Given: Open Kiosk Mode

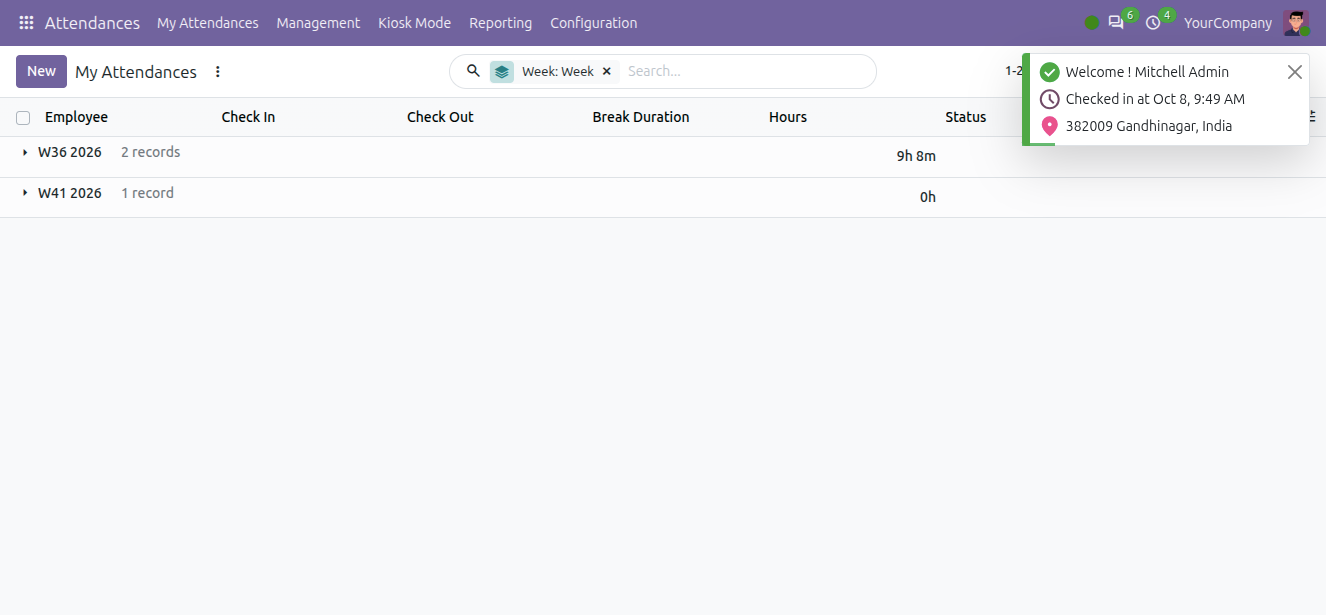Looking at the screenshot, I should 414,23.
